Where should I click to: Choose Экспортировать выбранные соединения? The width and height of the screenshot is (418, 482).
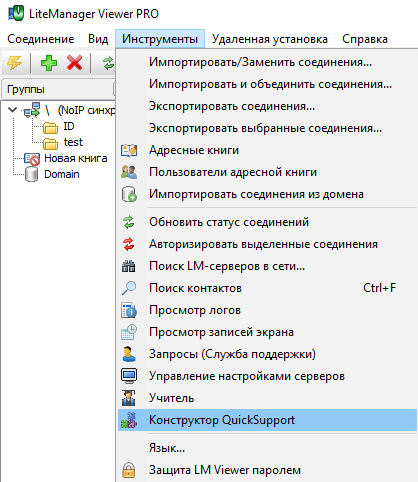click(x=267, y=128)
